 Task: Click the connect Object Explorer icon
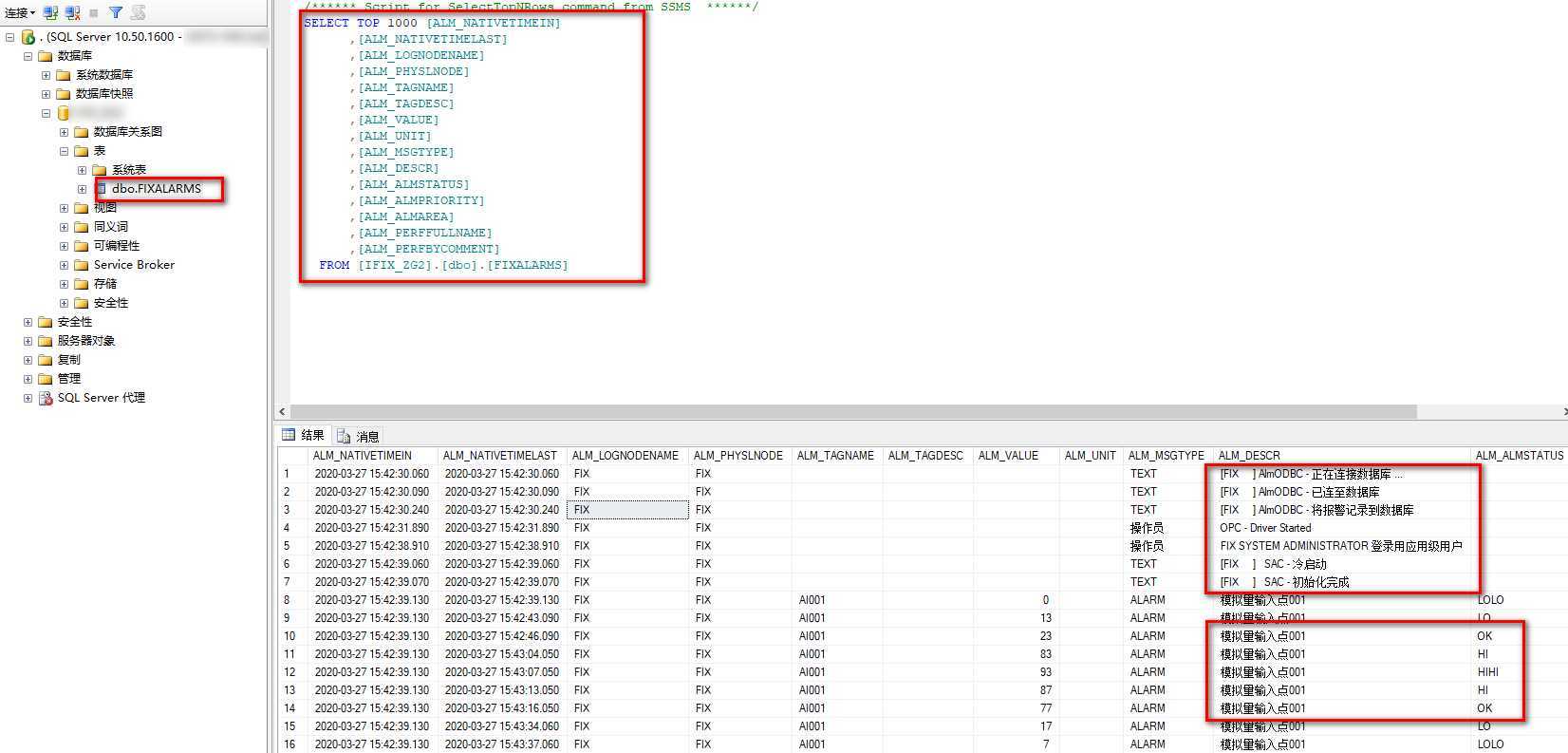click(51, 12)
